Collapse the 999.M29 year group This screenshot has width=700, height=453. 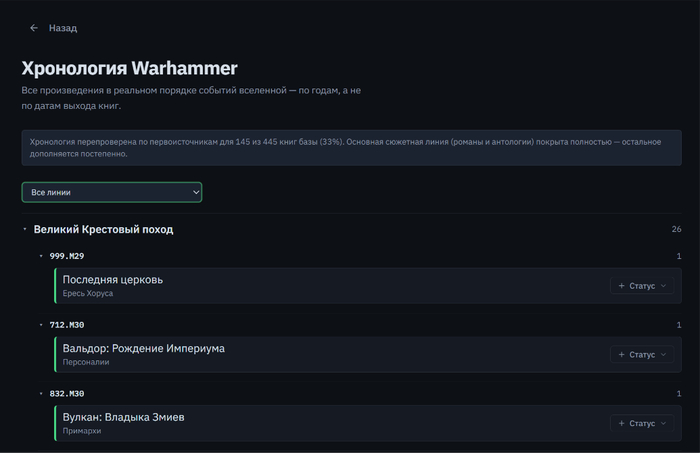[41, 256]
